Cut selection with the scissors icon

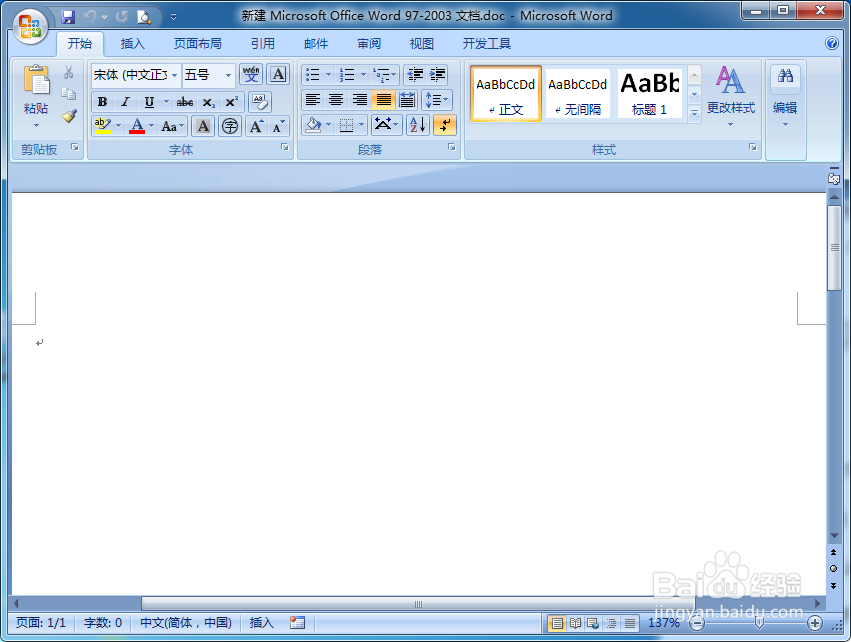[68, 72]
